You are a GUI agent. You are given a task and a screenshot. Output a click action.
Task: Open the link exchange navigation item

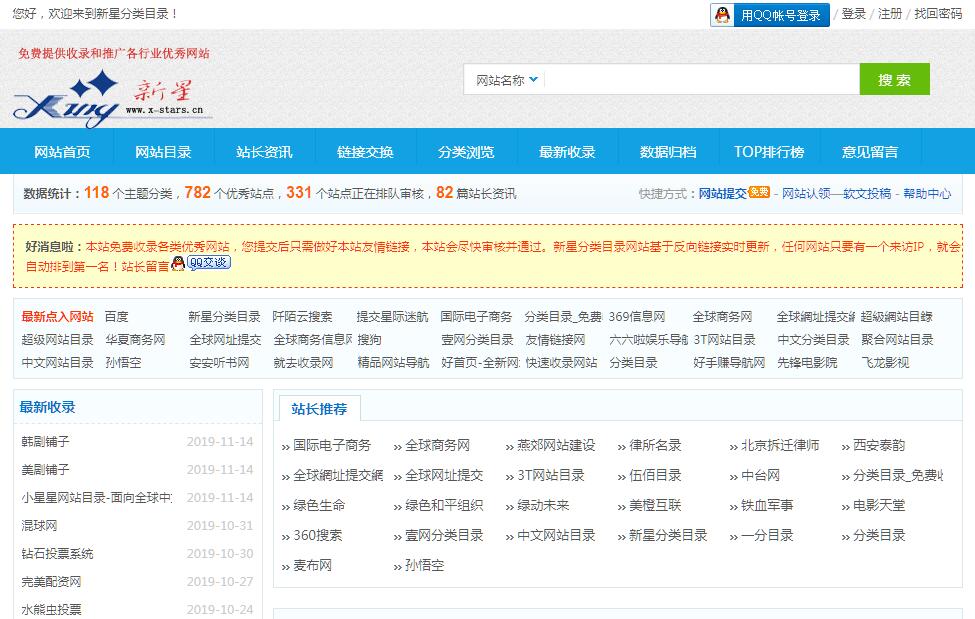(365, 152)
